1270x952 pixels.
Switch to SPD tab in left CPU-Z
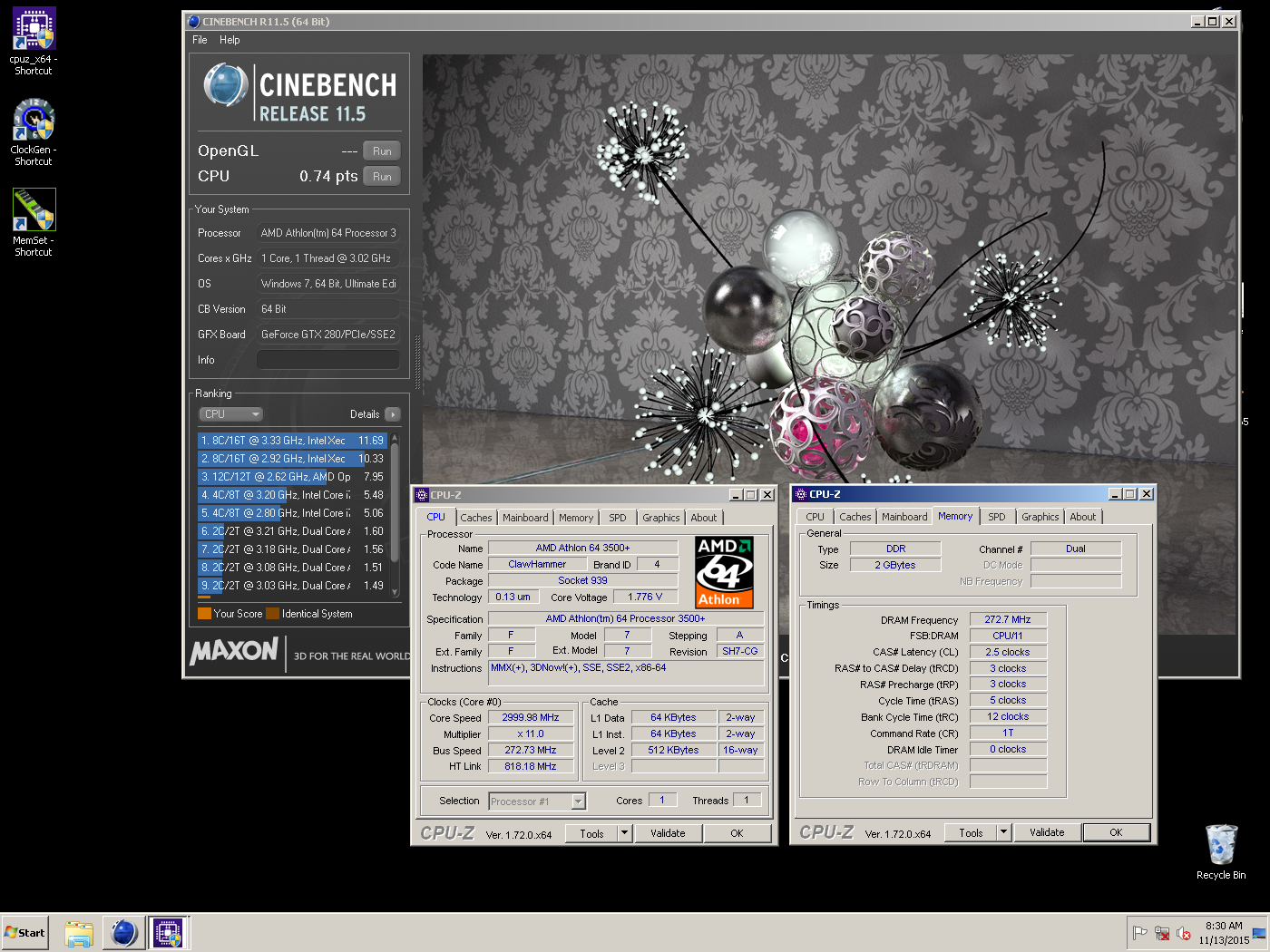(x=618, y=518)
